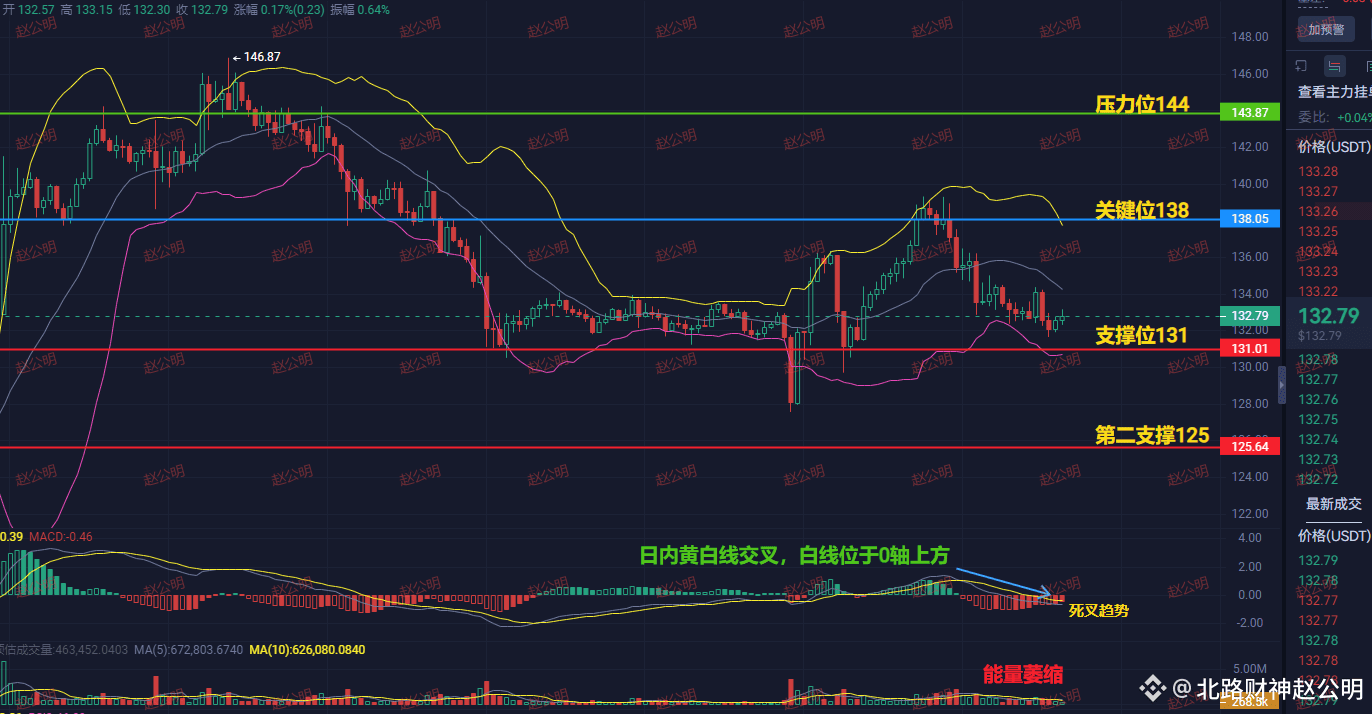Open the 查看主力挂单 link
The height and width of the screenshot is (714, 1372).
(1334, 92)
